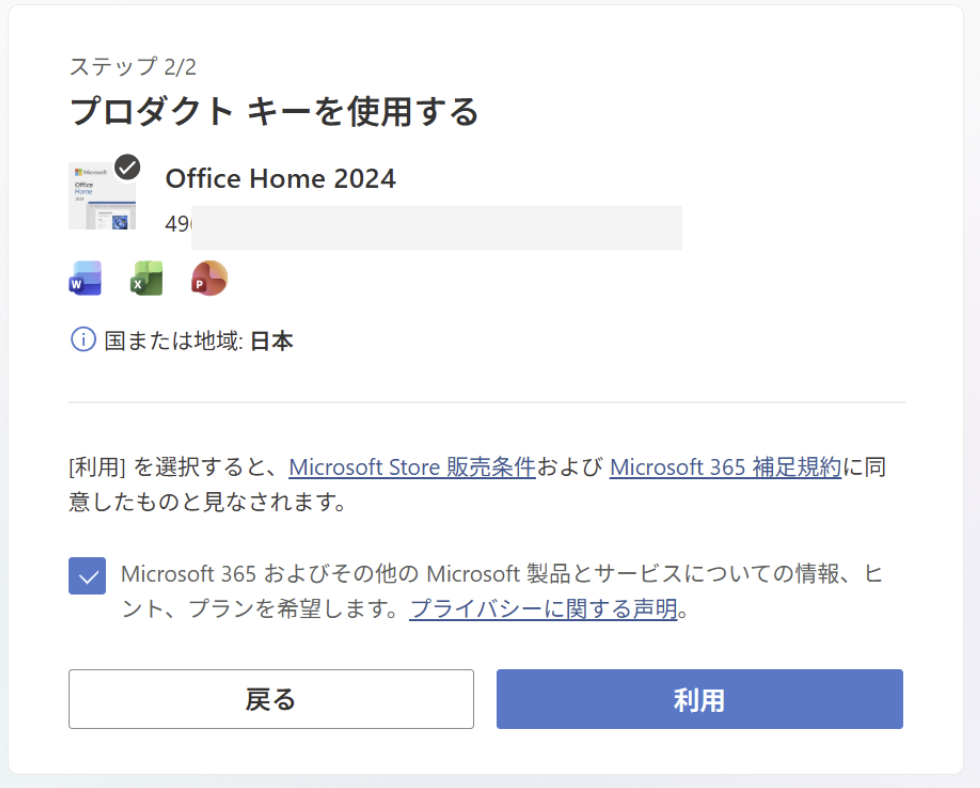Click the ステップ 2/2 step indicator
Image resolution: width=980 pixels, height=788 pixels.
133,67
